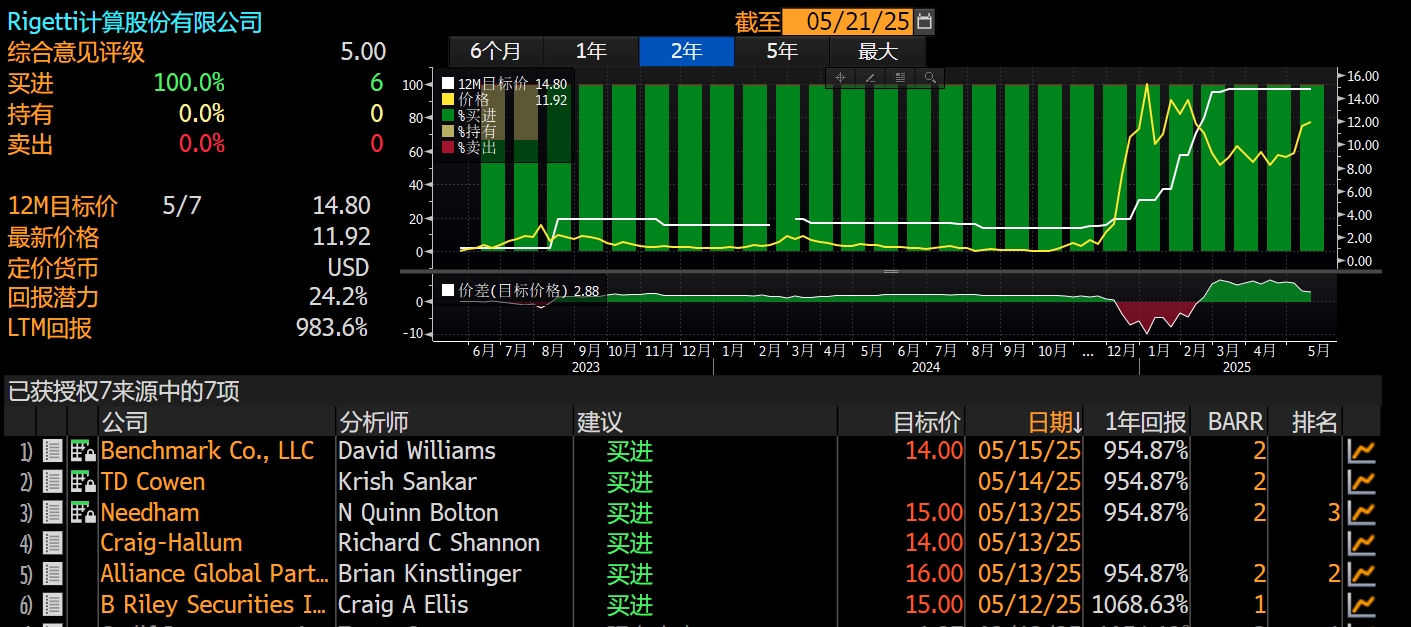
Task: Click the white 12M目标价 legend swatch
Action: 448,84
